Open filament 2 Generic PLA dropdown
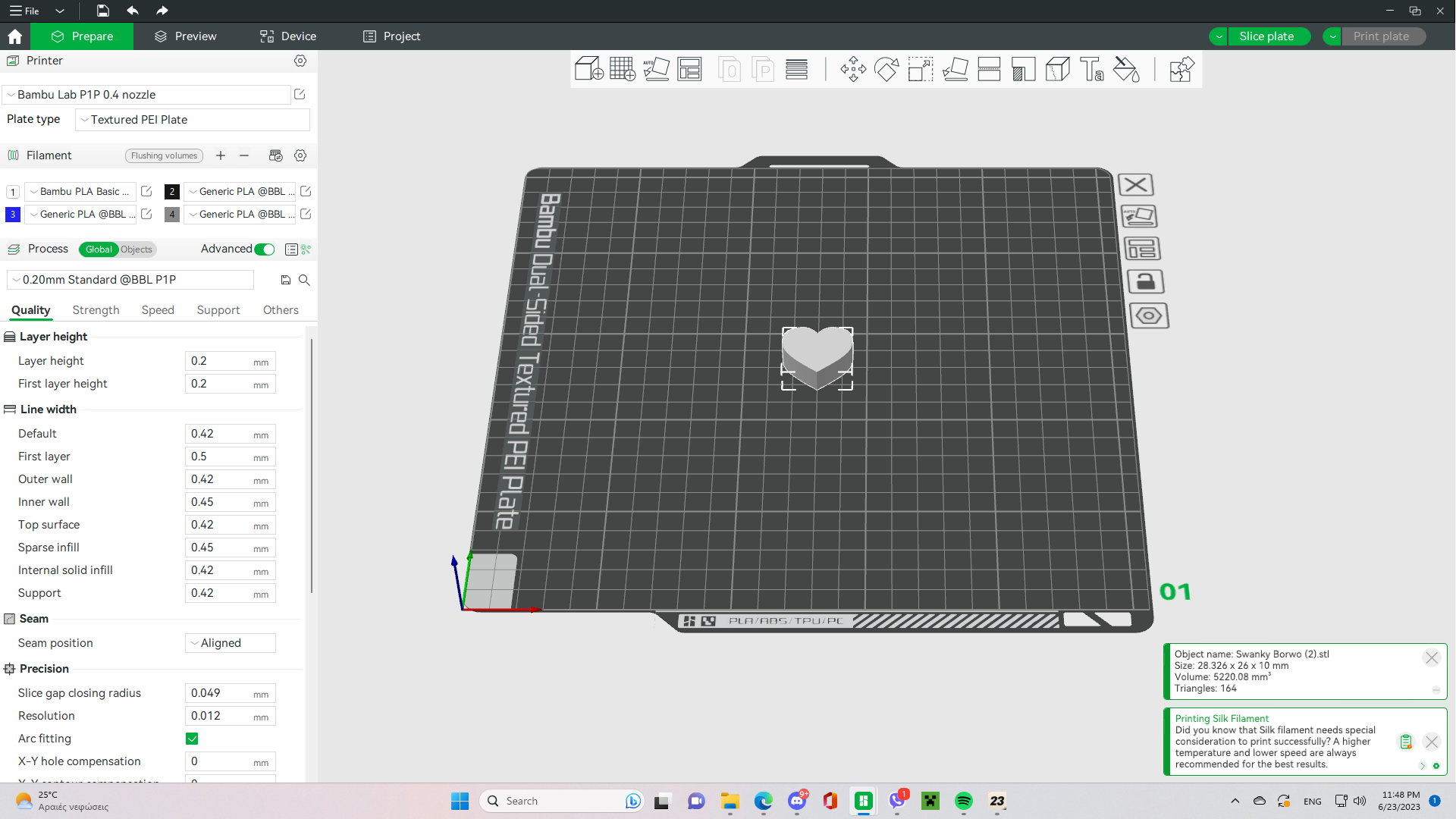The height and width of the screenshot is (819, 1456). pyautogui.click(x=240, y=192)
